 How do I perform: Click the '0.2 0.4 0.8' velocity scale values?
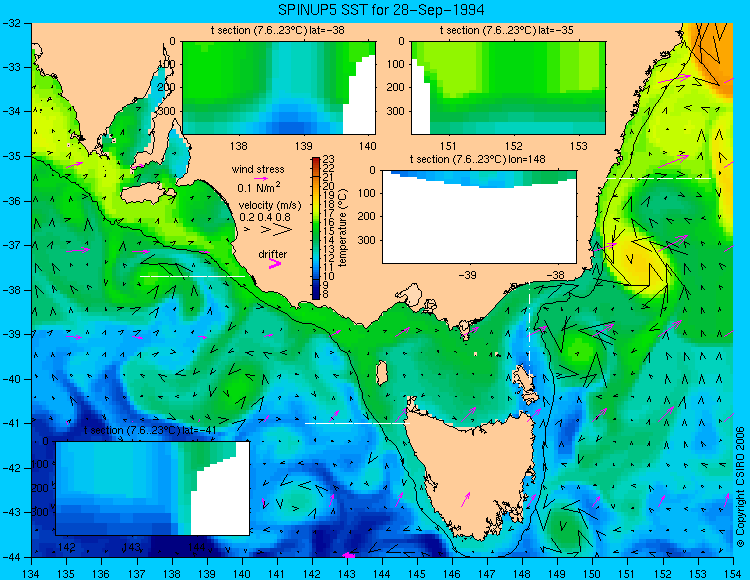pos(265,217)
